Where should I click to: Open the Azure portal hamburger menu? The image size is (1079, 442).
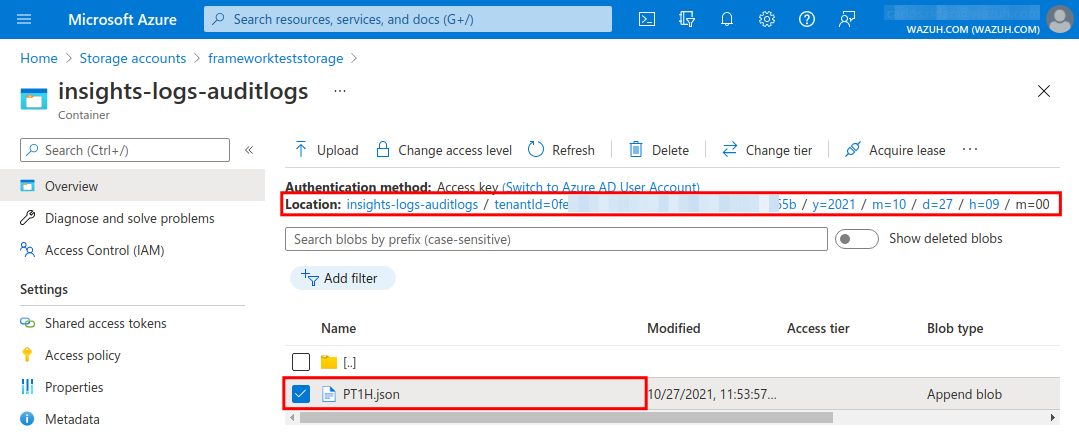point(24,19)
